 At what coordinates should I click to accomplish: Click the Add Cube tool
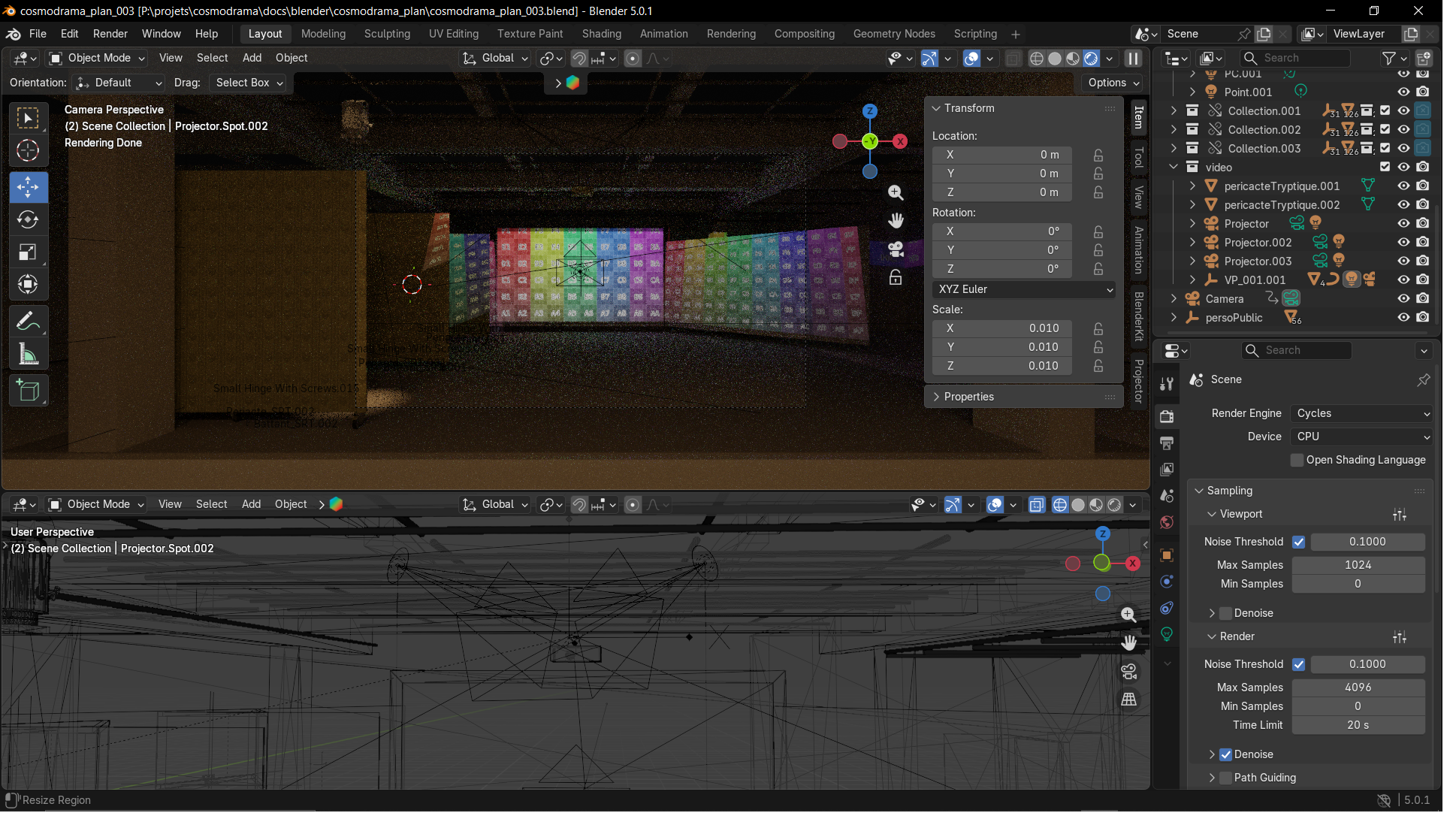pos(28,391)
